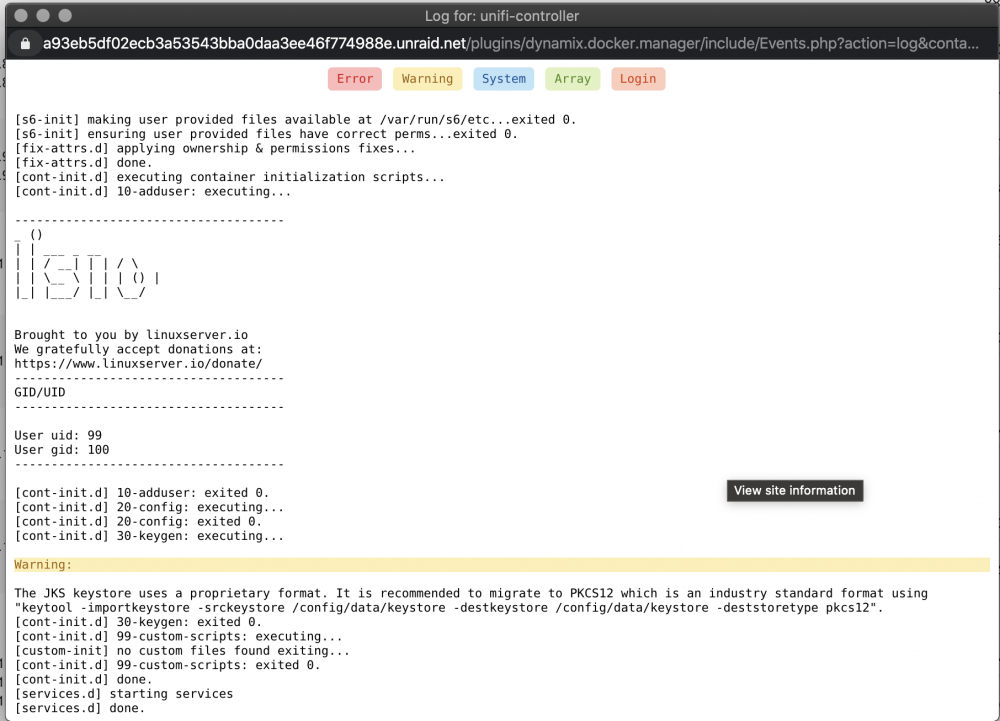The width and height of the screenshot is (1000, 721).
Task: Click 'The JKS keystore uses a proprietary format' line
Action: pyautogui.click(x=471, y=594)
